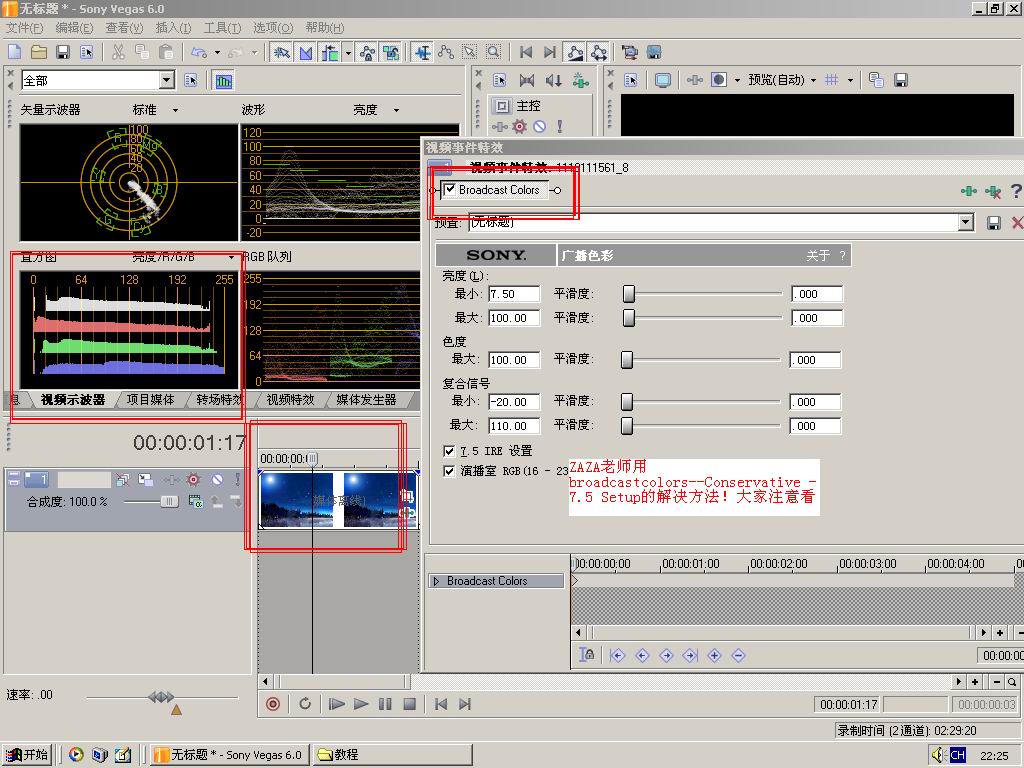1024x768 pixels.
Task: Save the Broadcast Colors preset
Action: pos(993,223)
